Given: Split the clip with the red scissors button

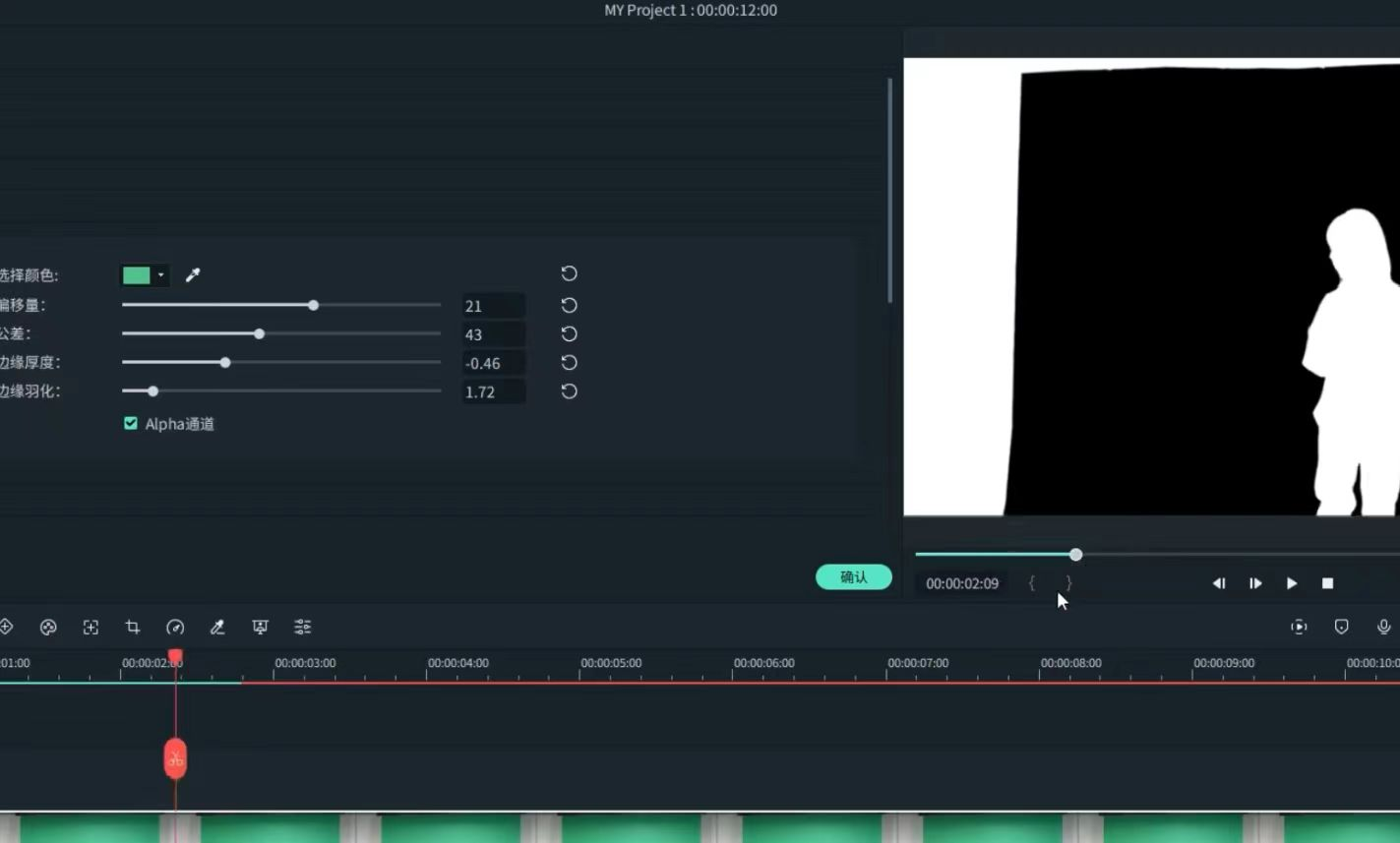Looking at the screenshot, I should (x=175, y=758).
